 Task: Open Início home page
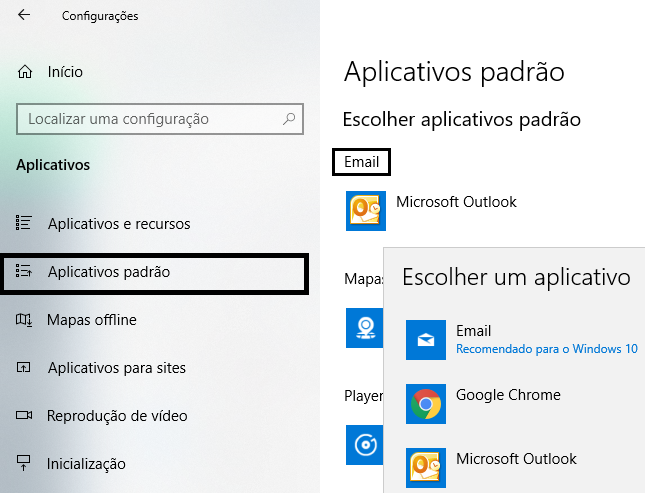49,72
